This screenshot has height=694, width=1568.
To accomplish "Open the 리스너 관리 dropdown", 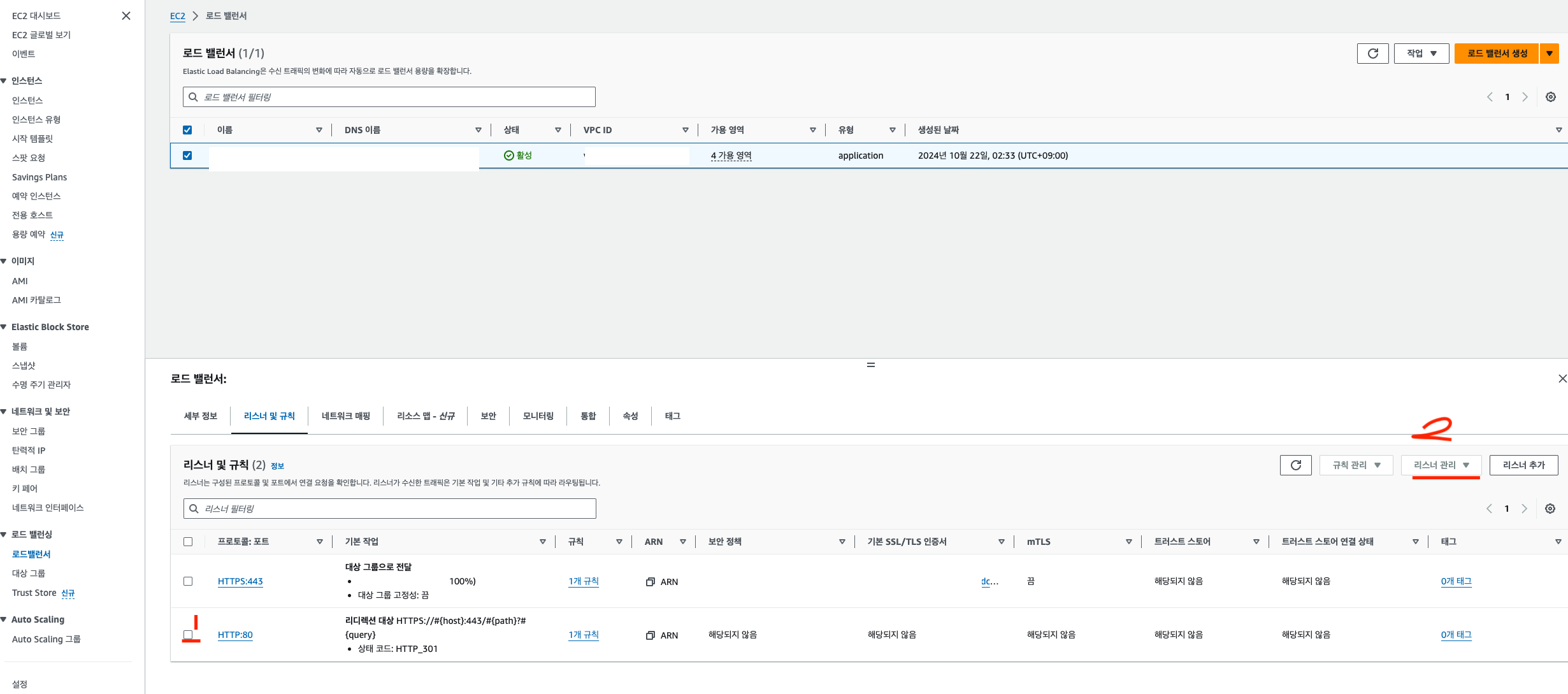I will [1441, 465].
